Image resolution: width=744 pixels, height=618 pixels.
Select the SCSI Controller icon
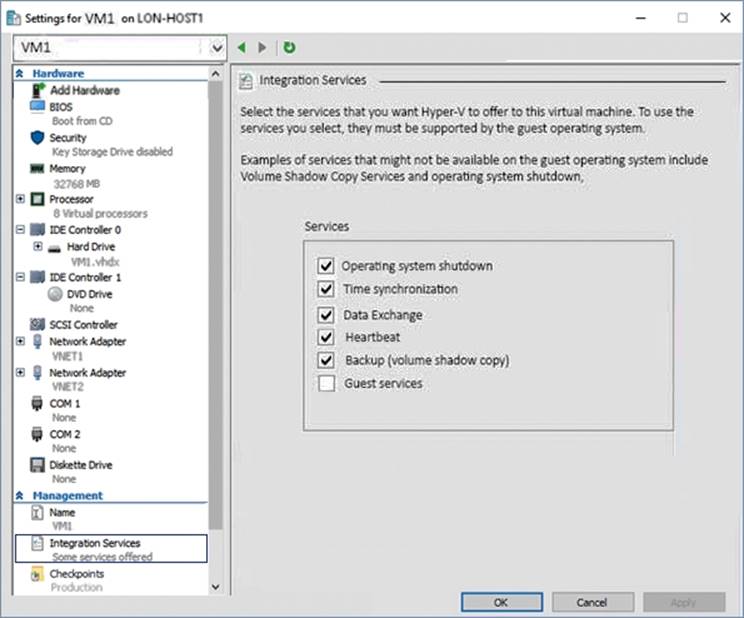(37, 325)
